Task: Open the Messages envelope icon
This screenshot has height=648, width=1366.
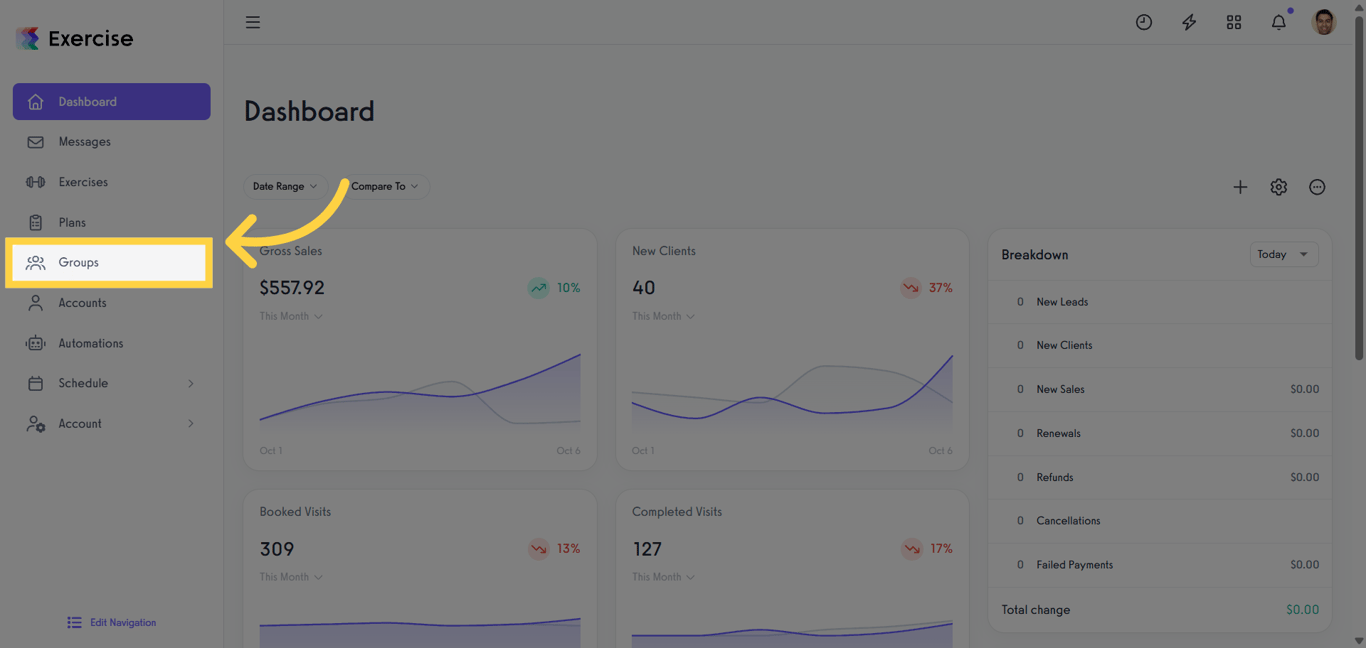Action: point(36,141)
